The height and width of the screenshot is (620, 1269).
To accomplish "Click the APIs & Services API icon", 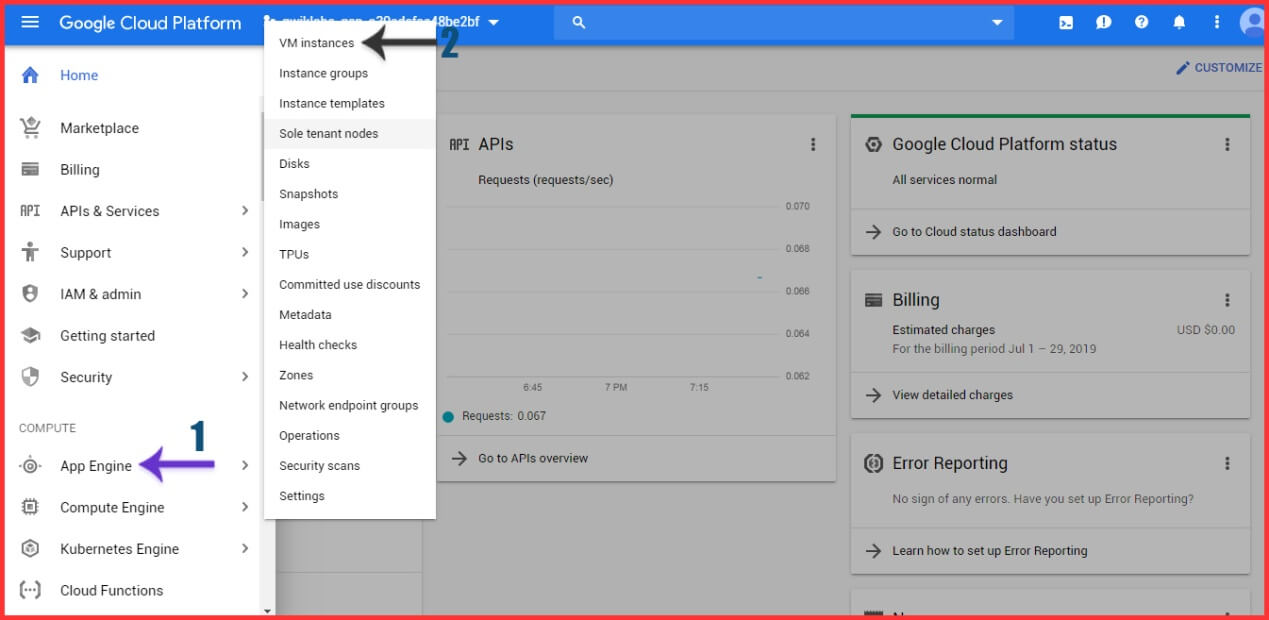I will [x=30, y=211].
